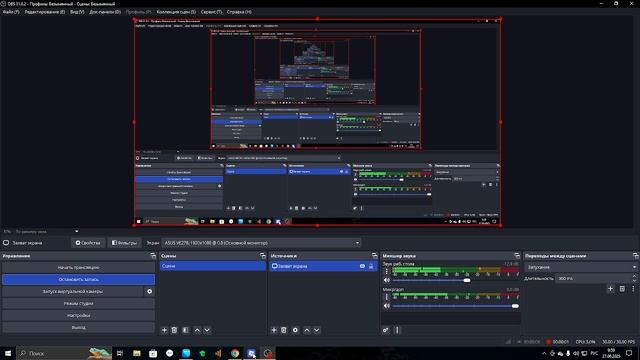Open the Файл menu
The image size is (640, 360).
click(11, 12)
